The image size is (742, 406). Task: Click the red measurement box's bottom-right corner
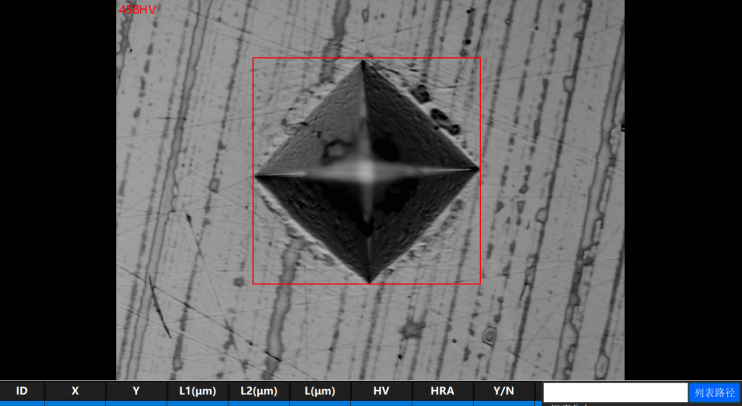tap(480, 284)
